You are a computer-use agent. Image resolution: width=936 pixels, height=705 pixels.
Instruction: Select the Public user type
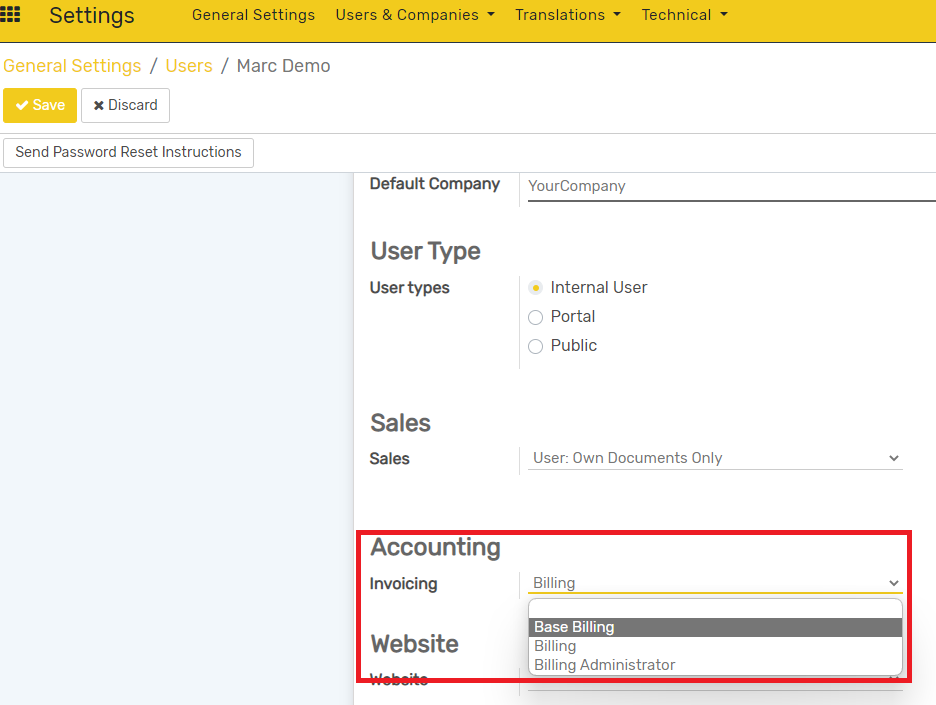535,345
